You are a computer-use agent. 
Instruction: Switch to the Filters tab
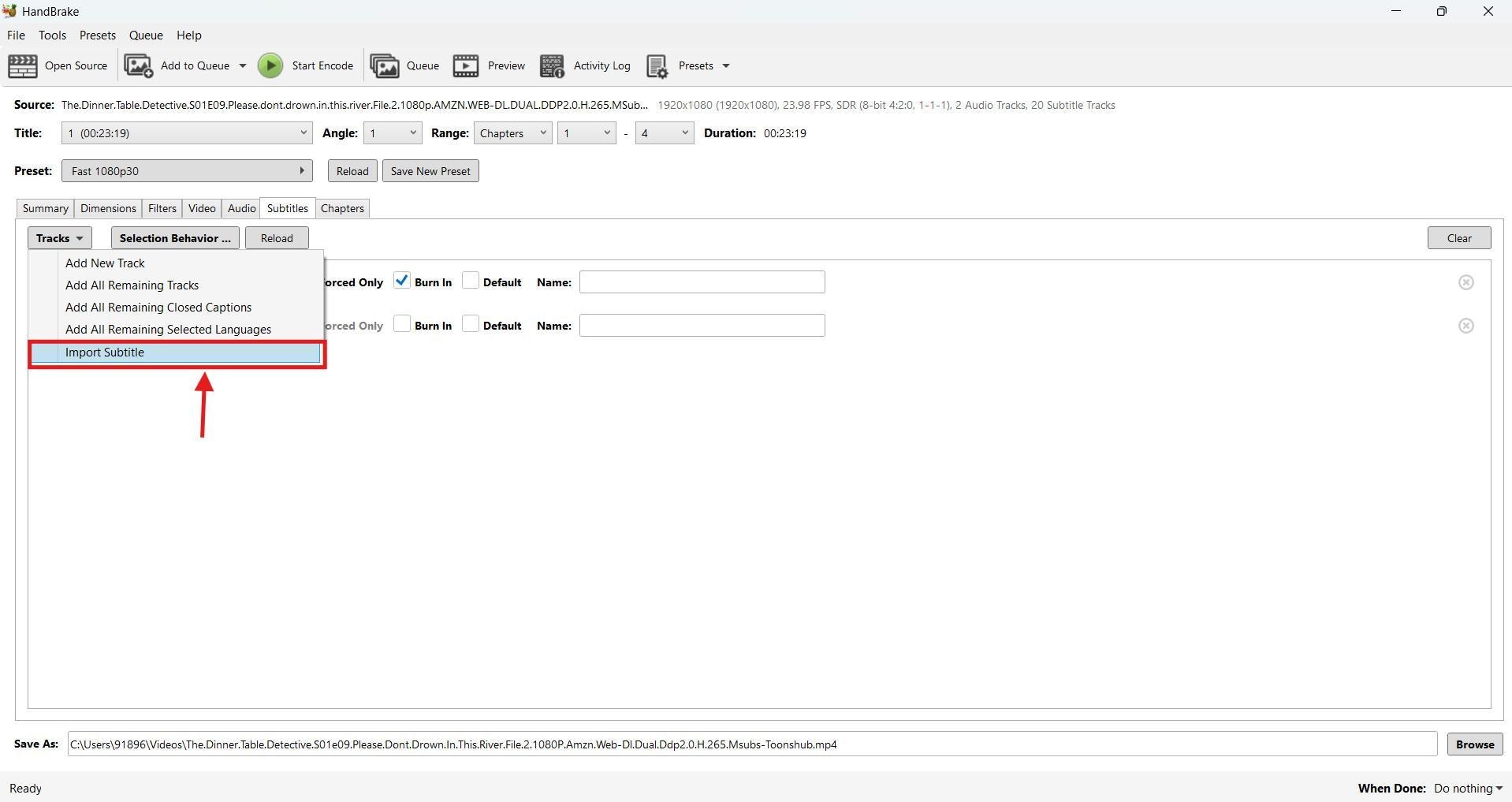[x=162, y=208]
